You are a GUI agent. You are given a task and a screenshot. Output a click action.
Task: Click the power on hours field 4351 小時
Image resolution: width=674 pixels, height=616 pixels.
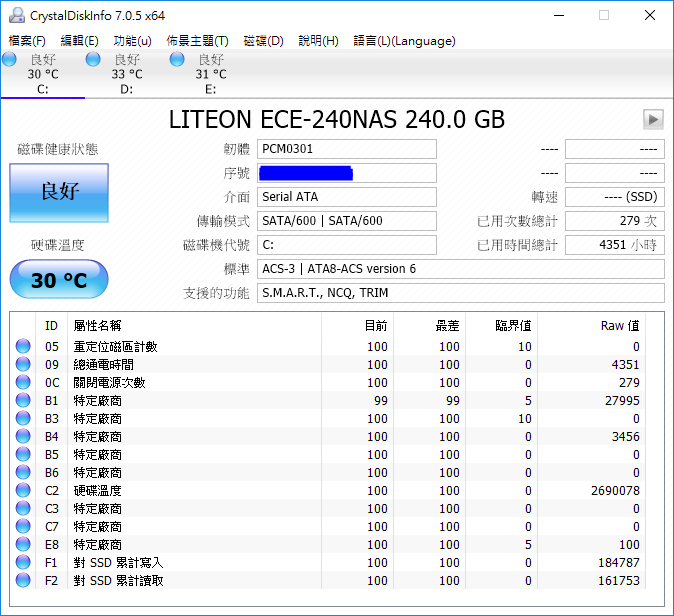point(615,245)
